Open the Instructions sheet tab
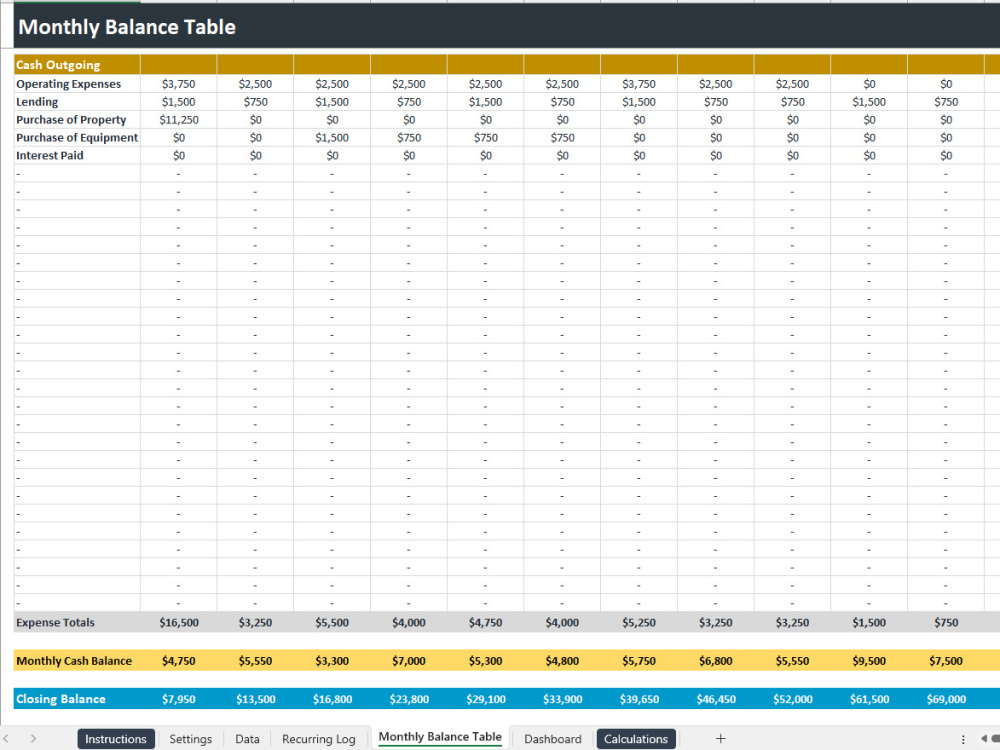Image resolution: width=1000 pixels, height=750 pixels. (115, 739)
